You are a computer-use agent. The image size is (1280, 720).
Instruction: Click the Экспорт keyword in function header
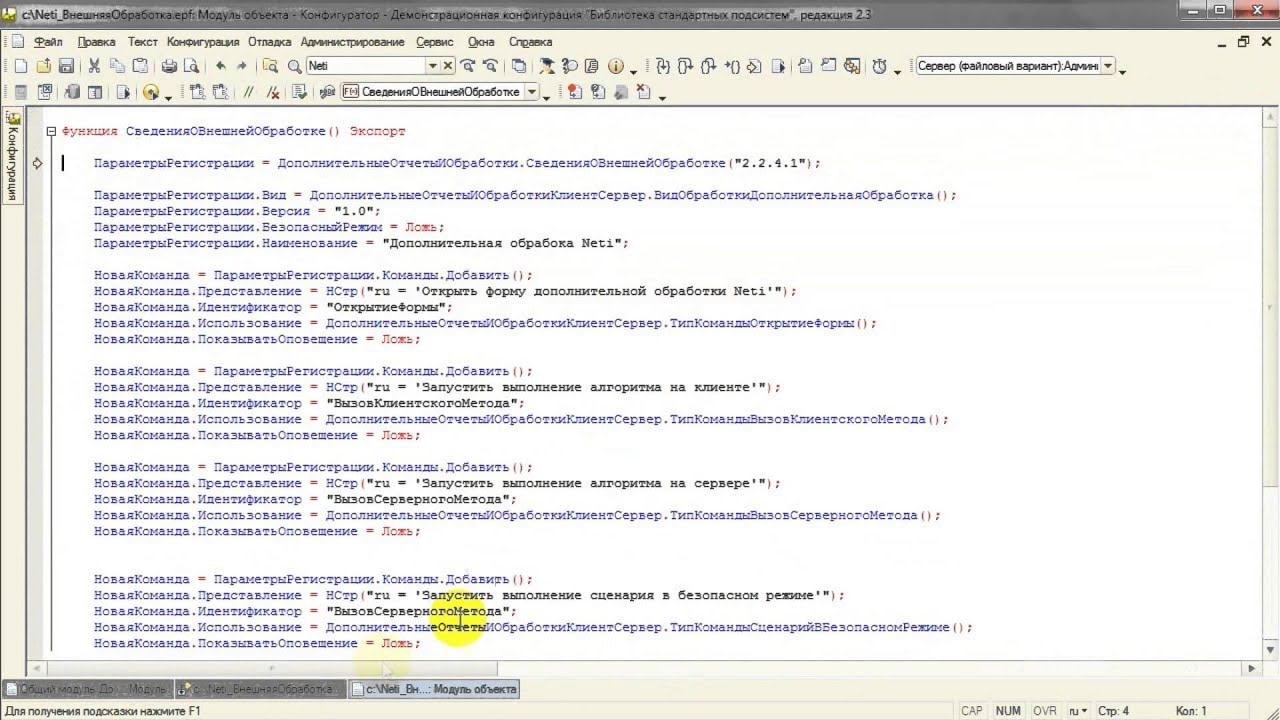[x=377, y=131]
